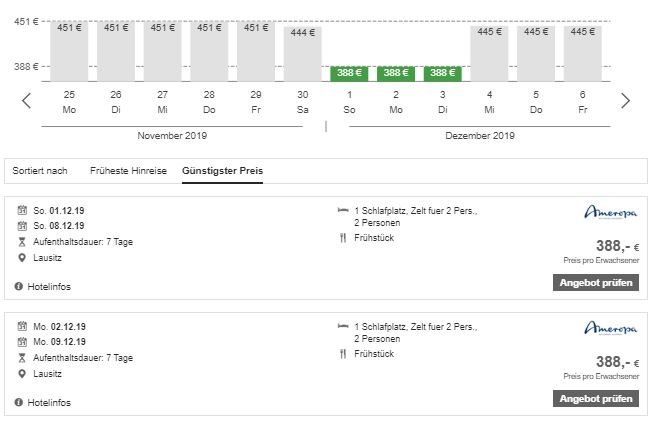This screenshot has width=657, height=423.
Task: Choose the 451 € bar for Monday November 25
Action: click(x=69, y=50)
